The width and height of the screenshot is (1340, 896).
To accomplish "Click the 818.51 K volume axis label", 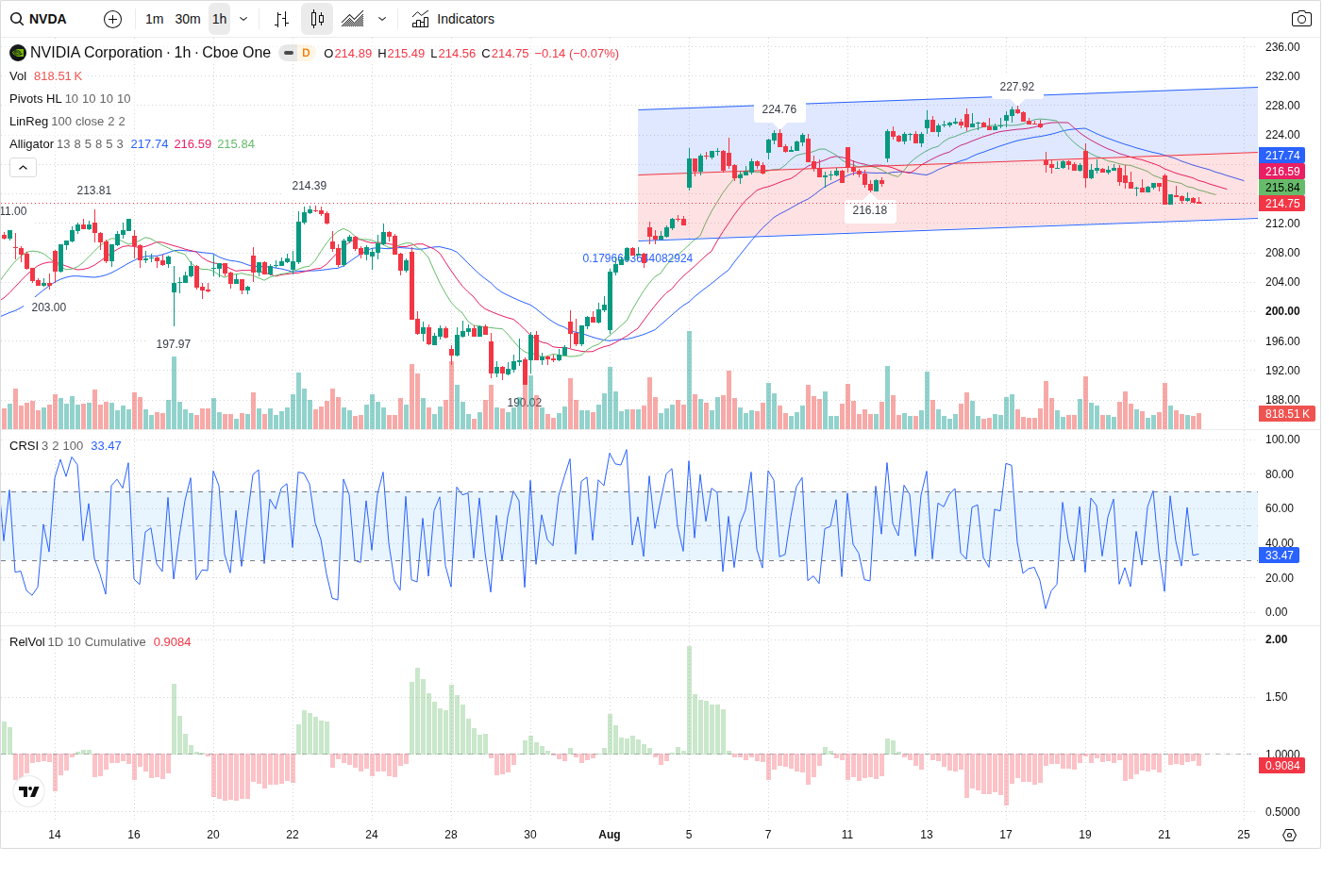I will pos(1287,414).
